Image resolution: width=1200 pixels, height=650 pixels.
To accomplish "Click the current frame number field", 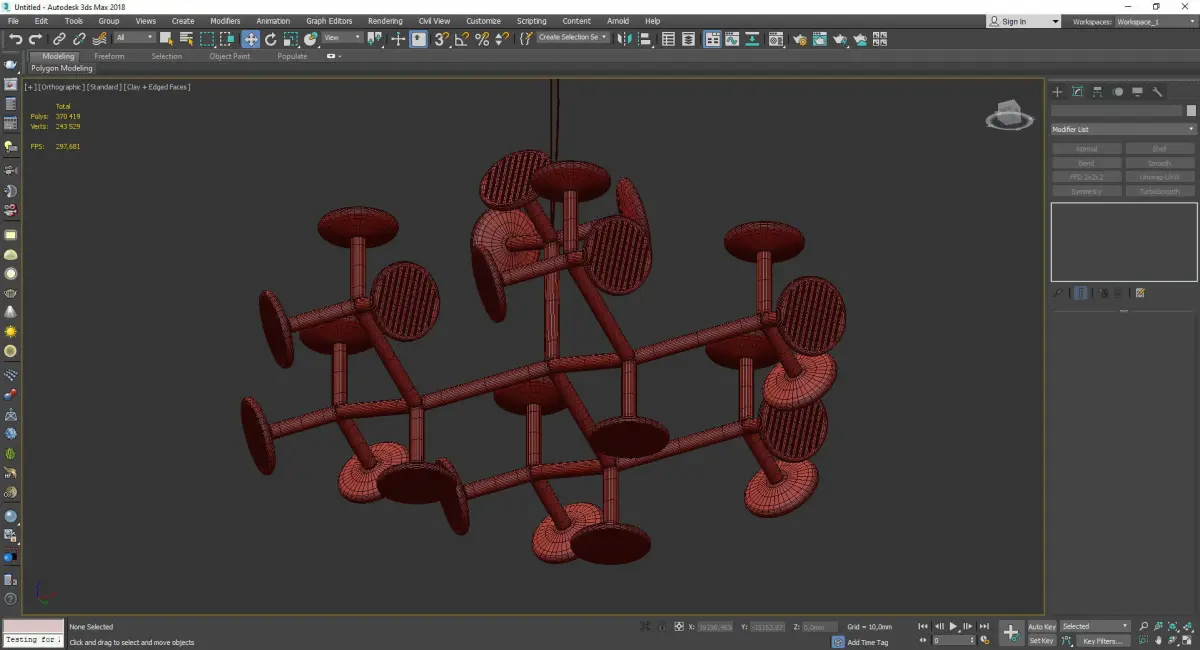I will 952,640.
